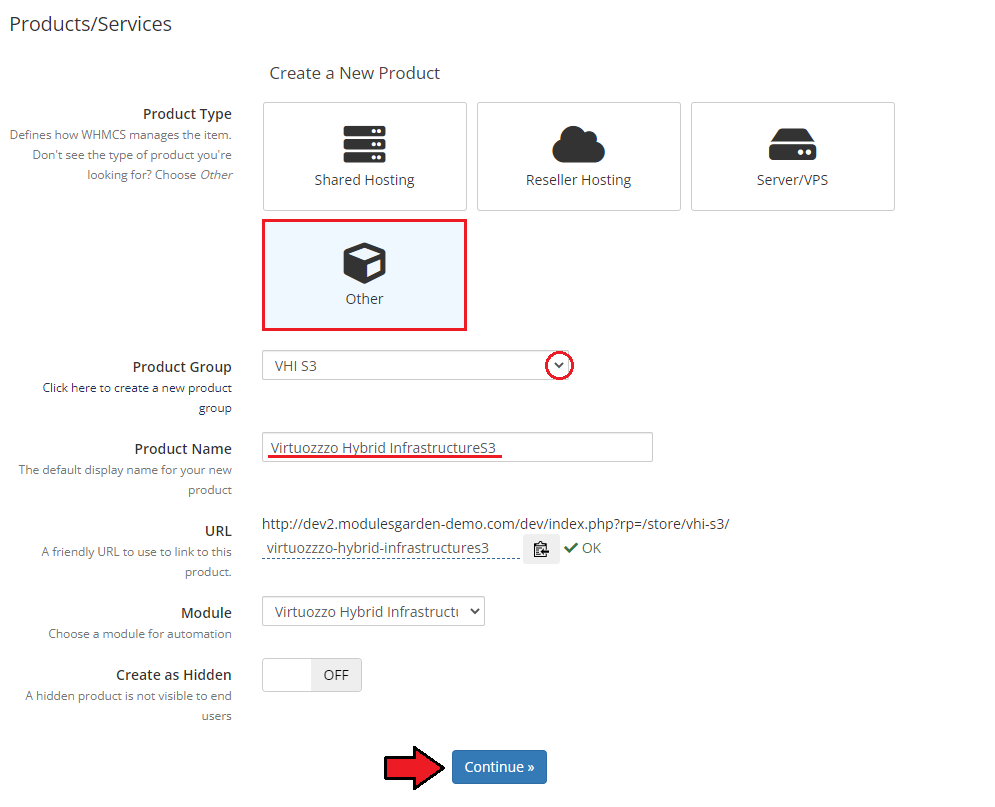Image resolution: width=995 pixels, height=807 pixels.
Task: Choose the Server/VPS product type
Action: (x=793, y=156)
